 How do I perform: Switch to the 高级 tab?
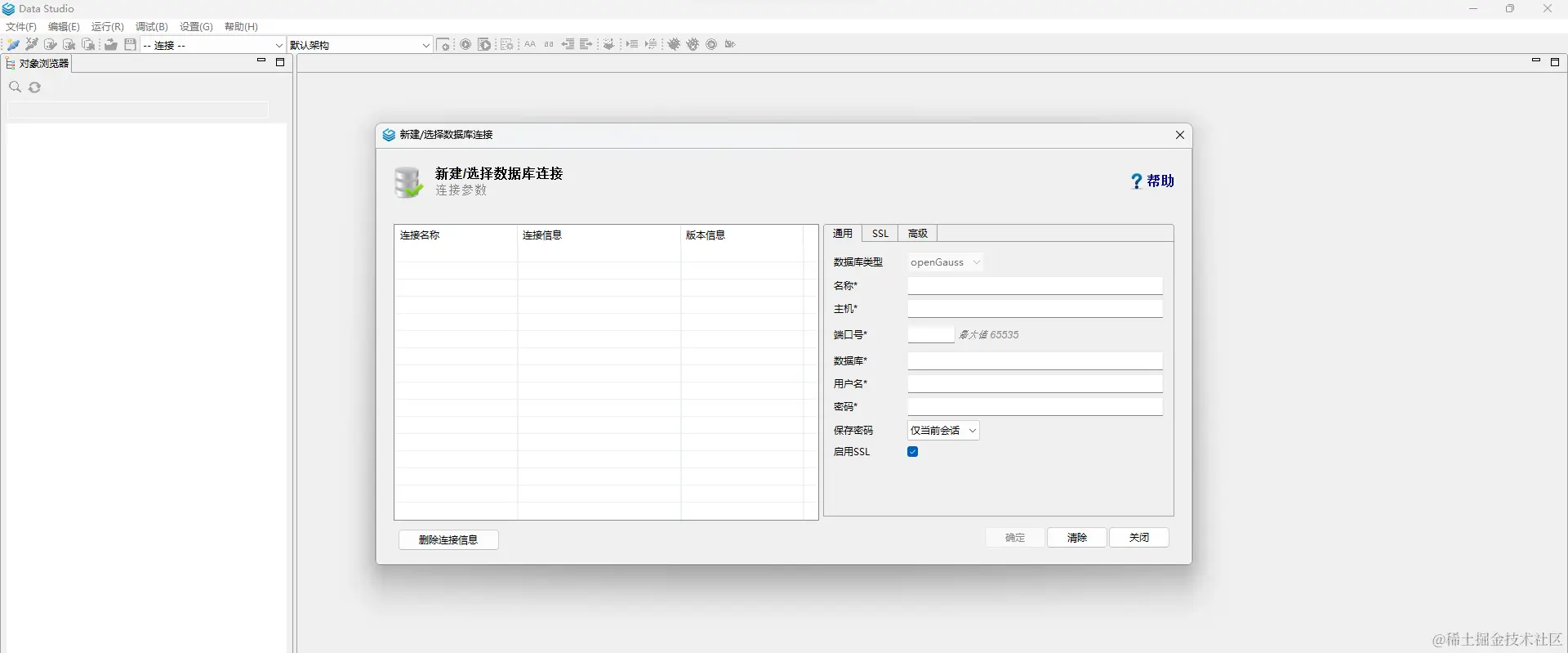coord(918,234)
